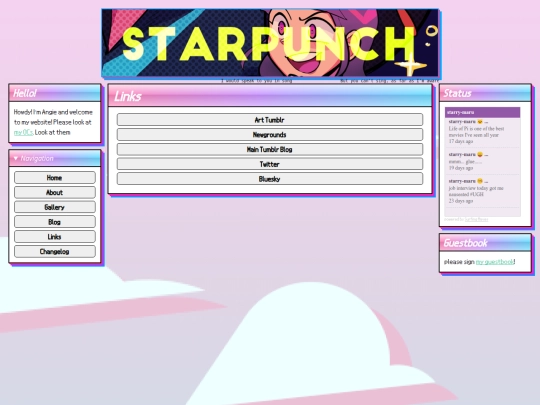Visit the Blog page
Image resolution: width=540 pixels, height=405 pixels.
(x=55, y=222)
